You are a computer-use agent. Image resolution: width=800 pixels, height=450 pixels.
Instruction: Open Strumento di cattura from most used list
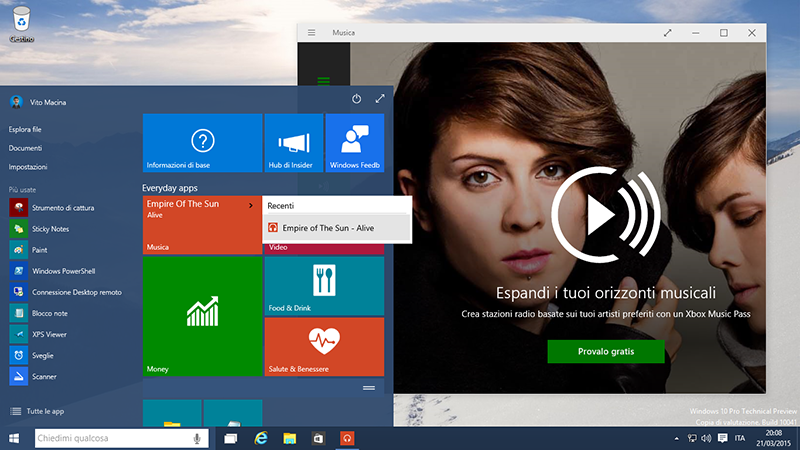click(52, 208)
